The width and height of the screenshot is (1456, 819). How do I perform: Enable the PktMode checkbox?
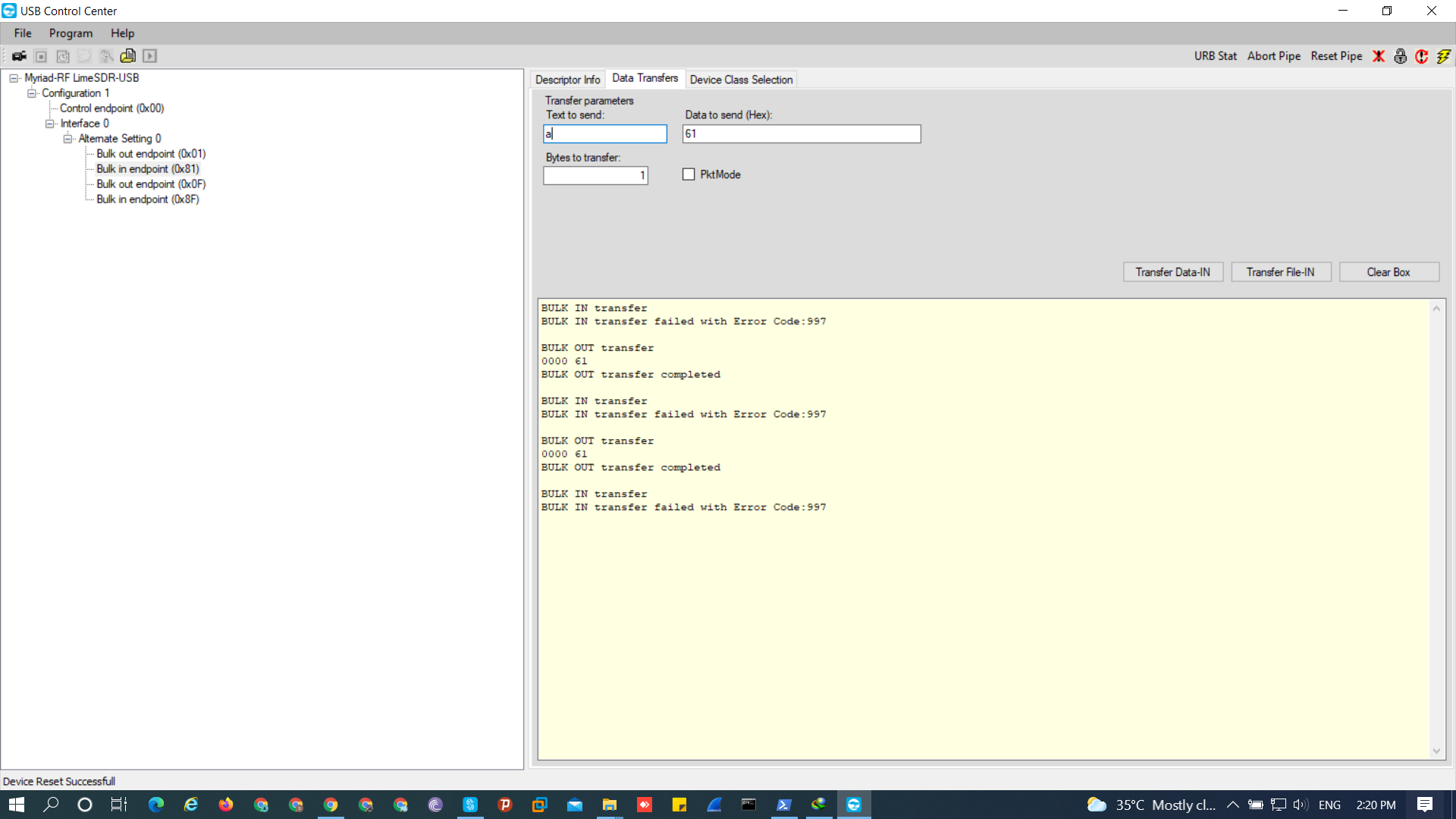pyautogui.click(x=689, y=174)
